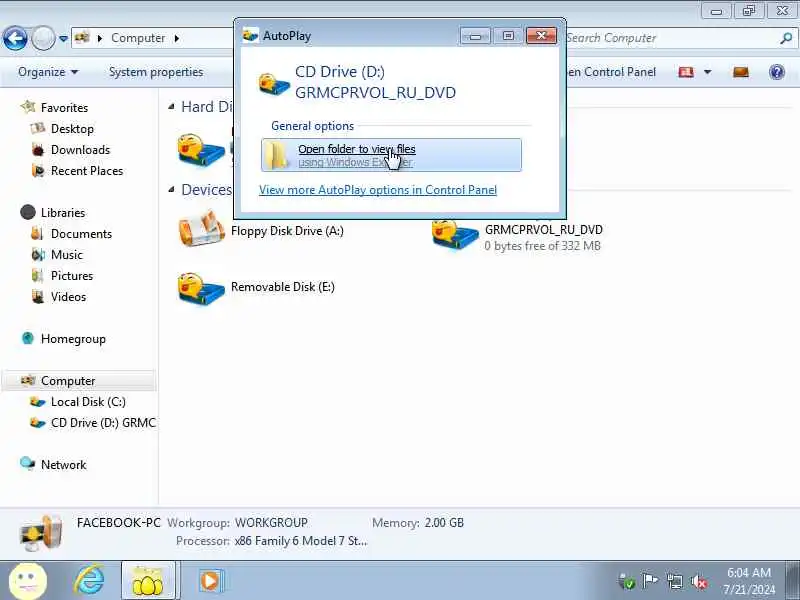
Task: Open CD Drive (D:) GRMC in sidebar
Action: [x=103, y=422]
